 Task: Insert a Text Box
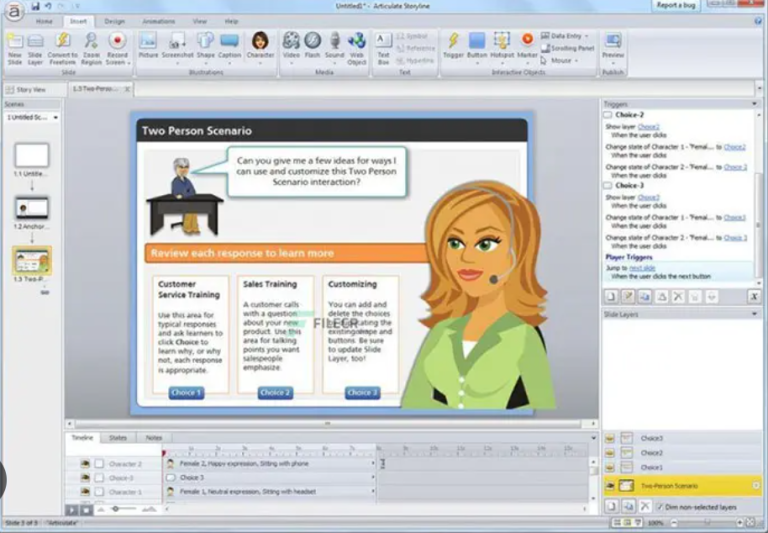384,48
